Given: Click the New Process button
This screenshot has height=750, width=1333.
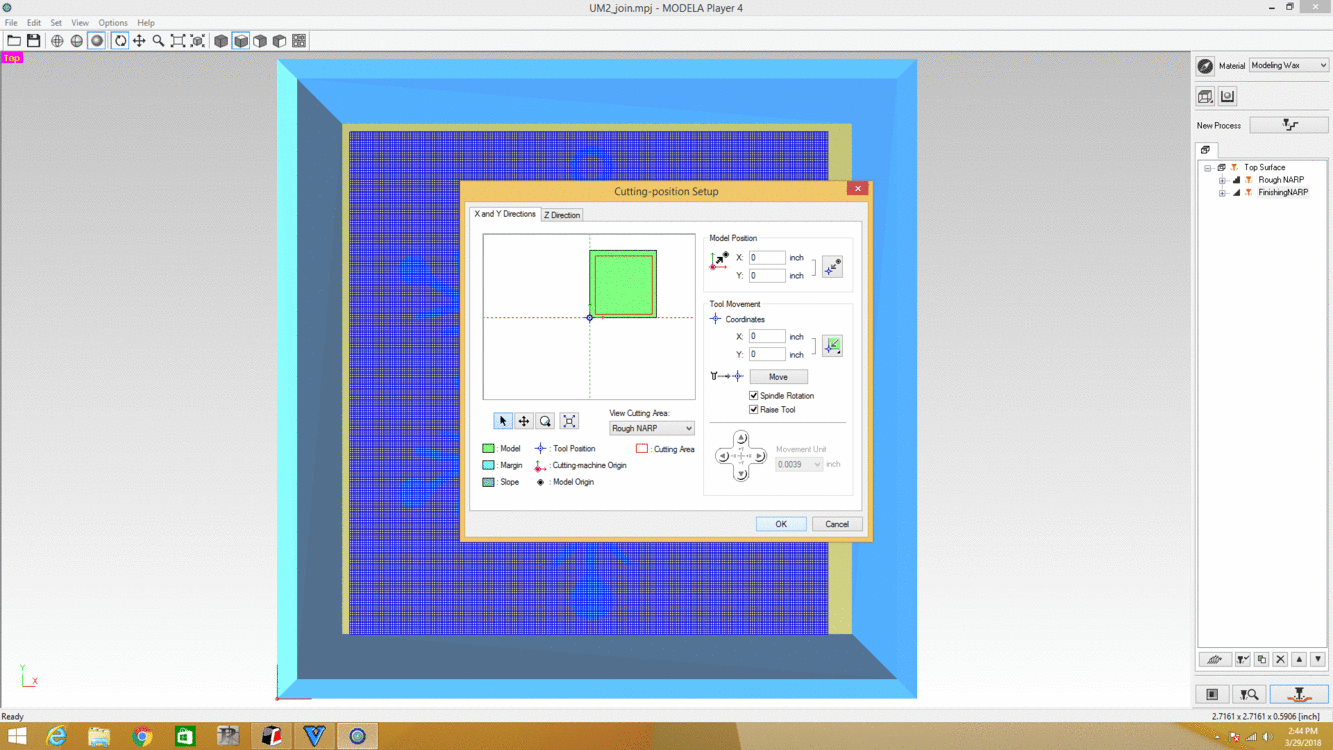Looking at the screenshot, I should [1289, 125].
